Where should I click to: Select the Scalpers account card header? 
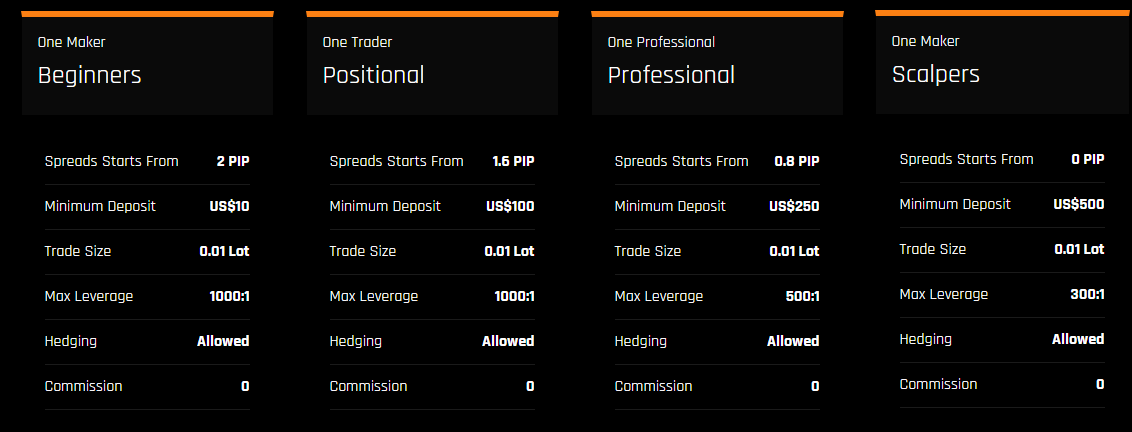point(1002,62)
